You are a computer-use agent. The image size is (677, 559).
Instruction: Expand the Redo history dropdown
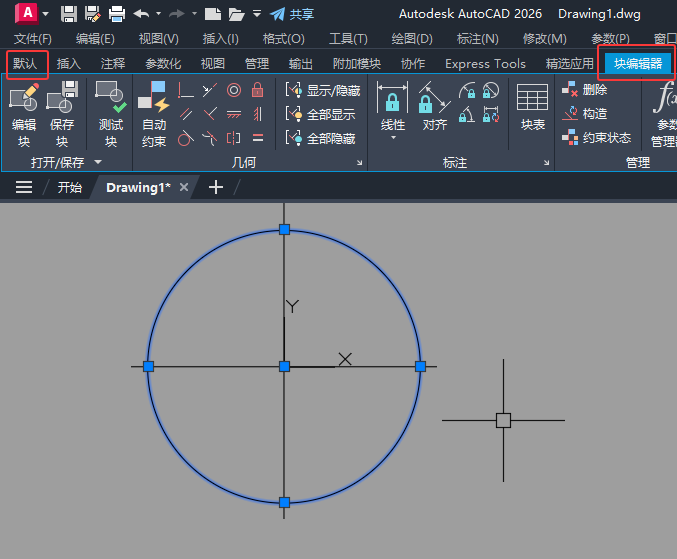click(x=194, y=14)
